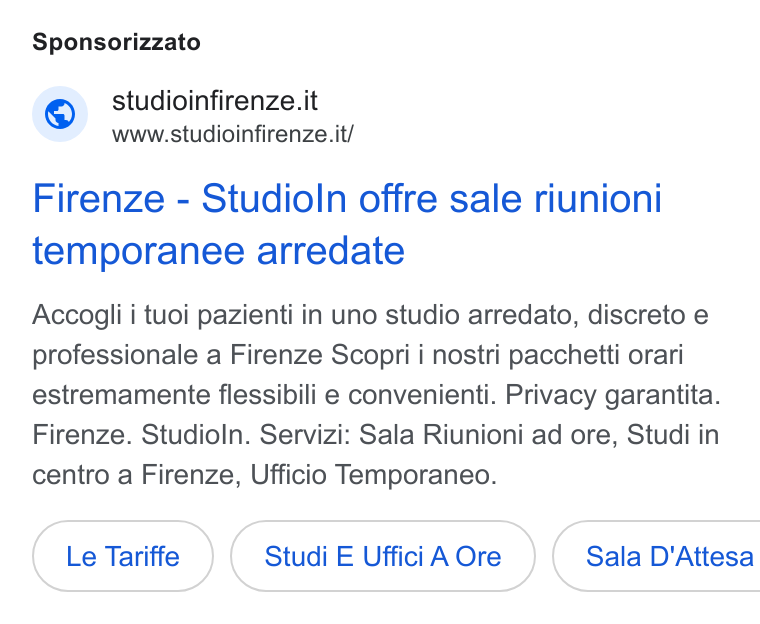Open the headline starting 'Firenze - StudioIn offre'
Screen dimensions: 760x624
pos(347,224)
